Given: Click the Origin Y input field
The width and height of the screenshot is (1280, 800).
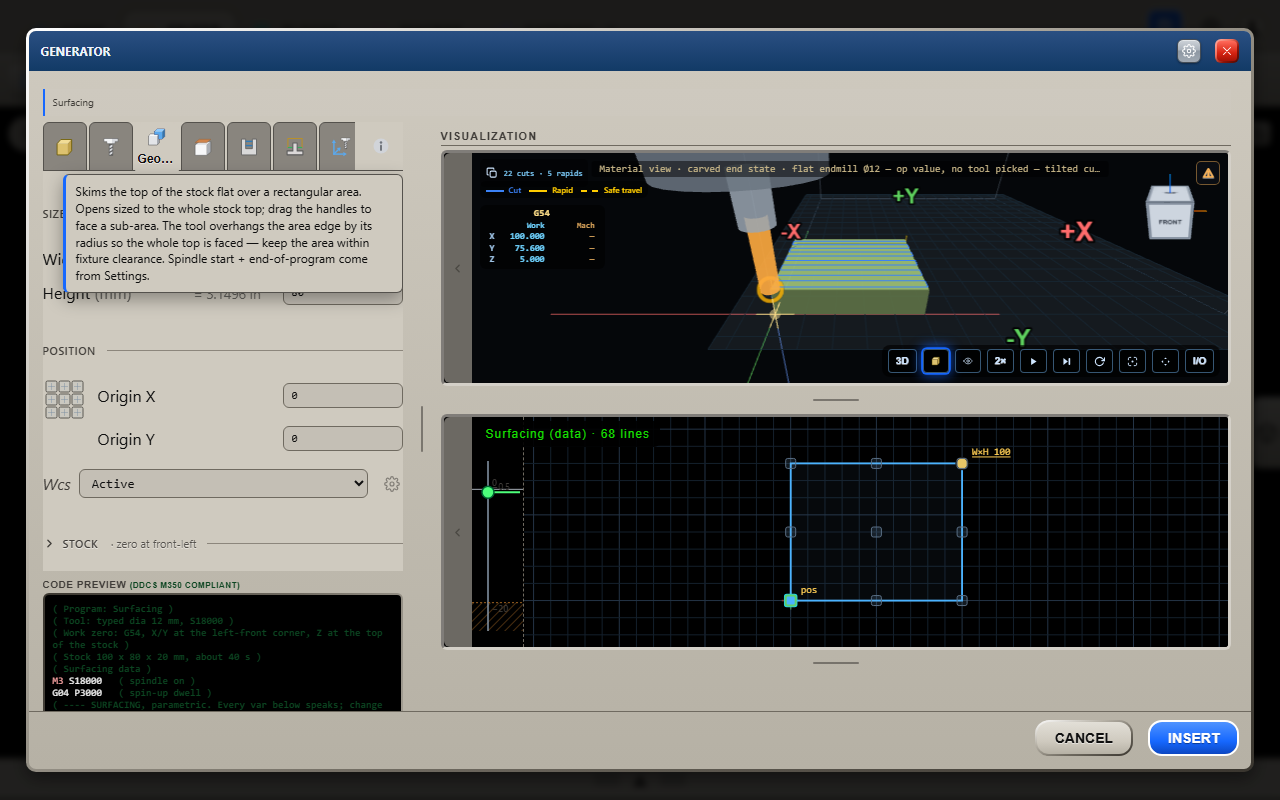Looking at the screenshot, I should click(343, 439).
